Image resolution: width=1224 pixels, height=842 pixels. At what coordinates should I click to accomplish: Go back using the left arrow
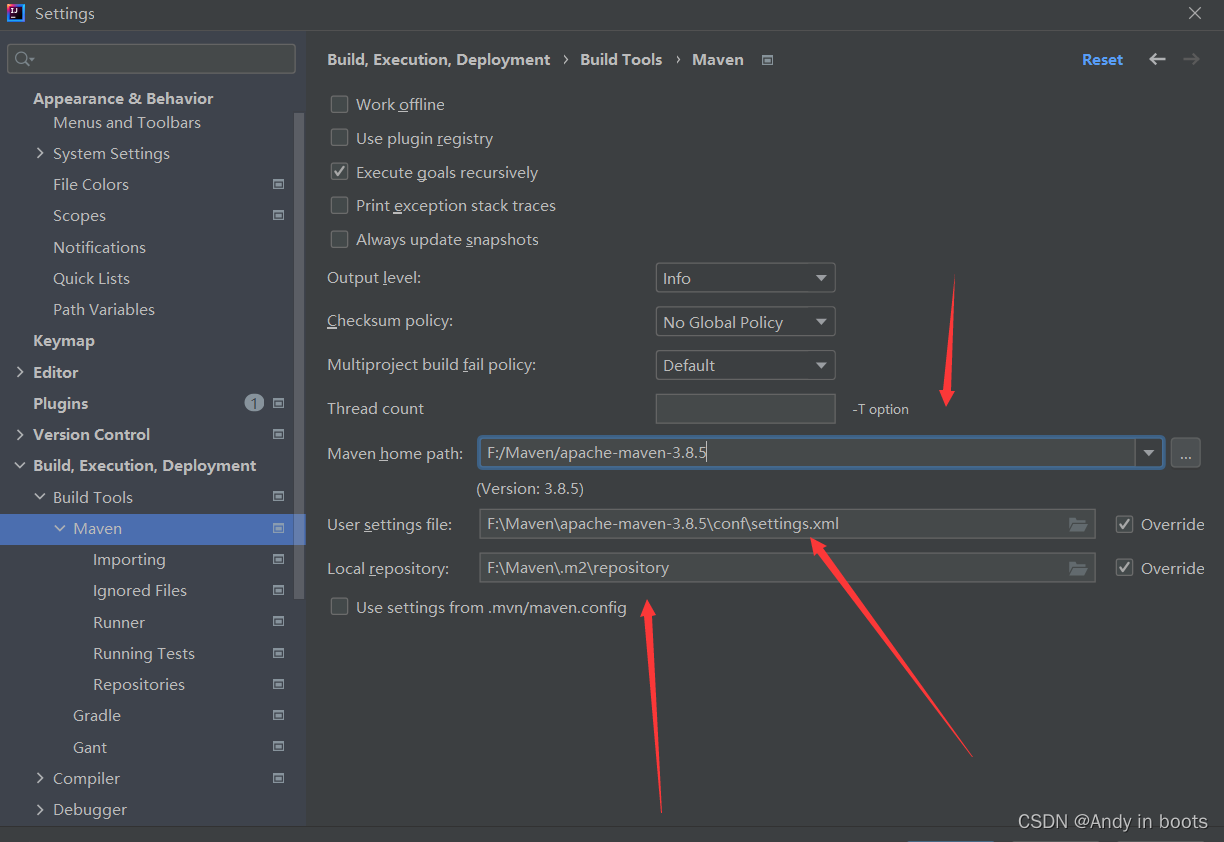[x=1157, y=59]
